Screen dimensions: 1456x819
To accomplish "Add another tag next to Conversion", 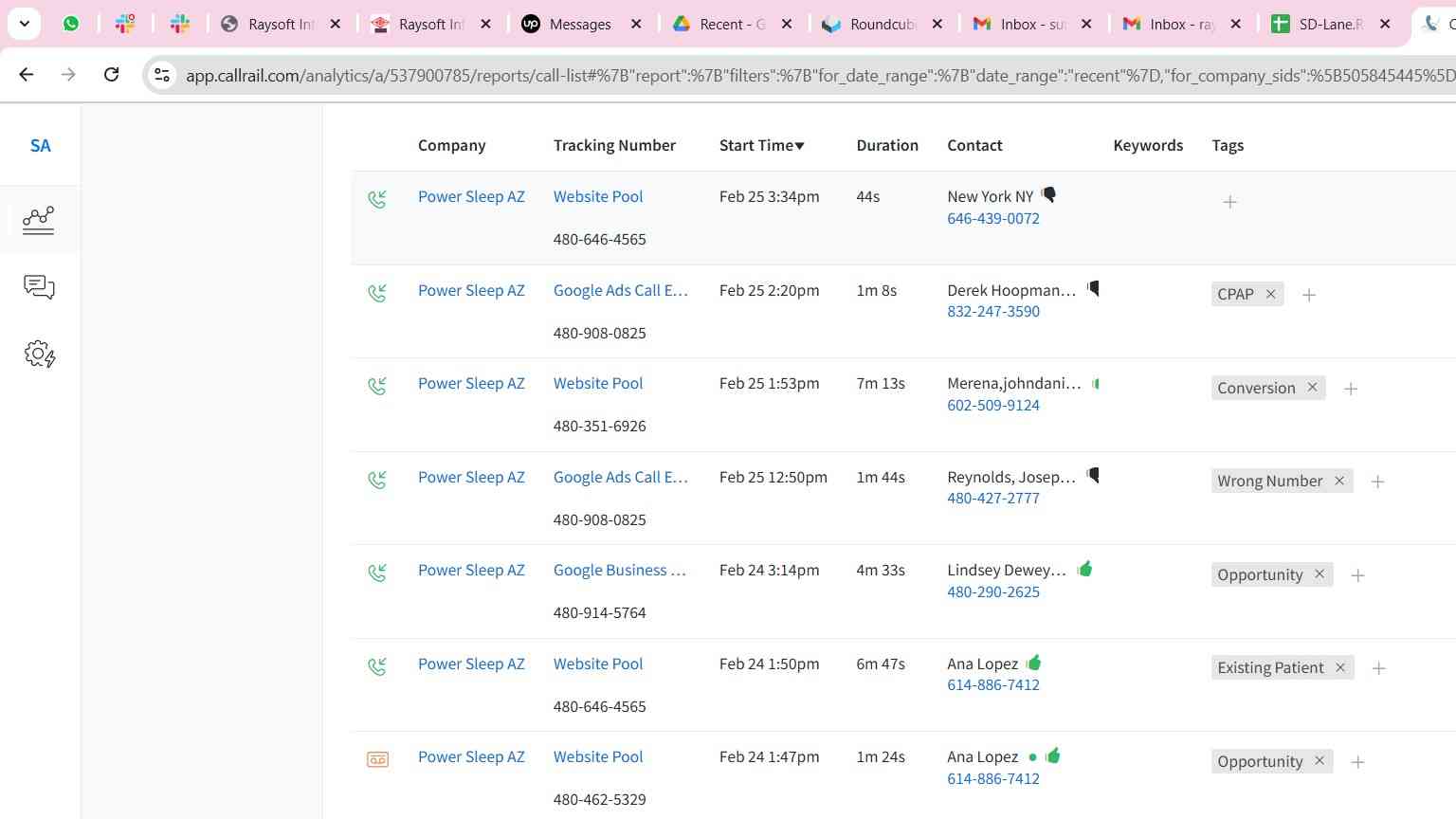I will (x=1351, y=389).
